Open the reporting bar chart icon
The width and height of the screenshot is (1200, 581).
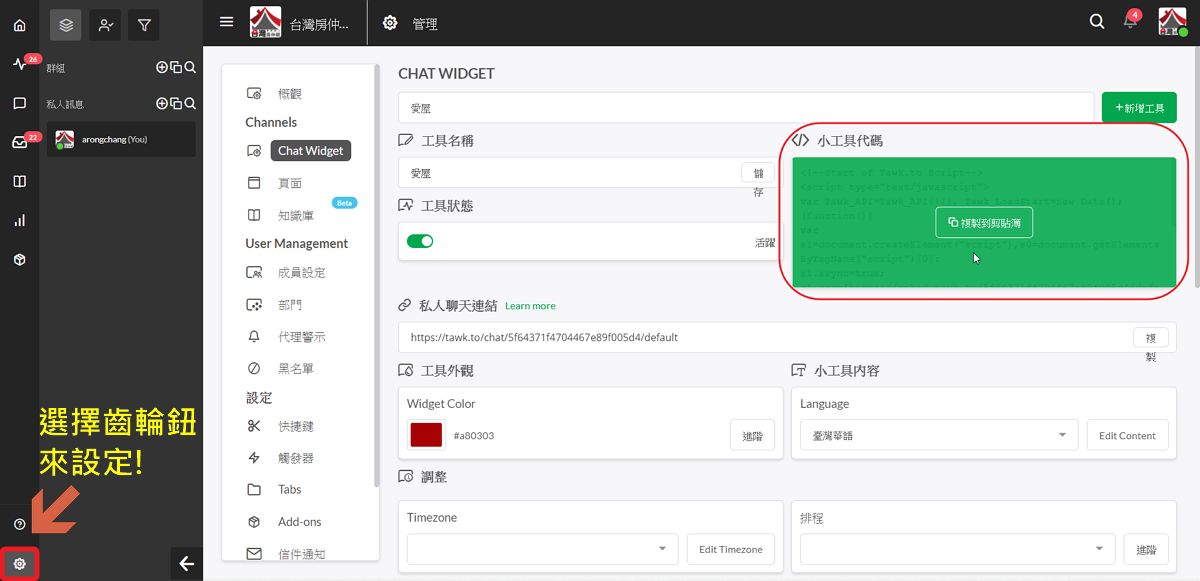[19, 220]
